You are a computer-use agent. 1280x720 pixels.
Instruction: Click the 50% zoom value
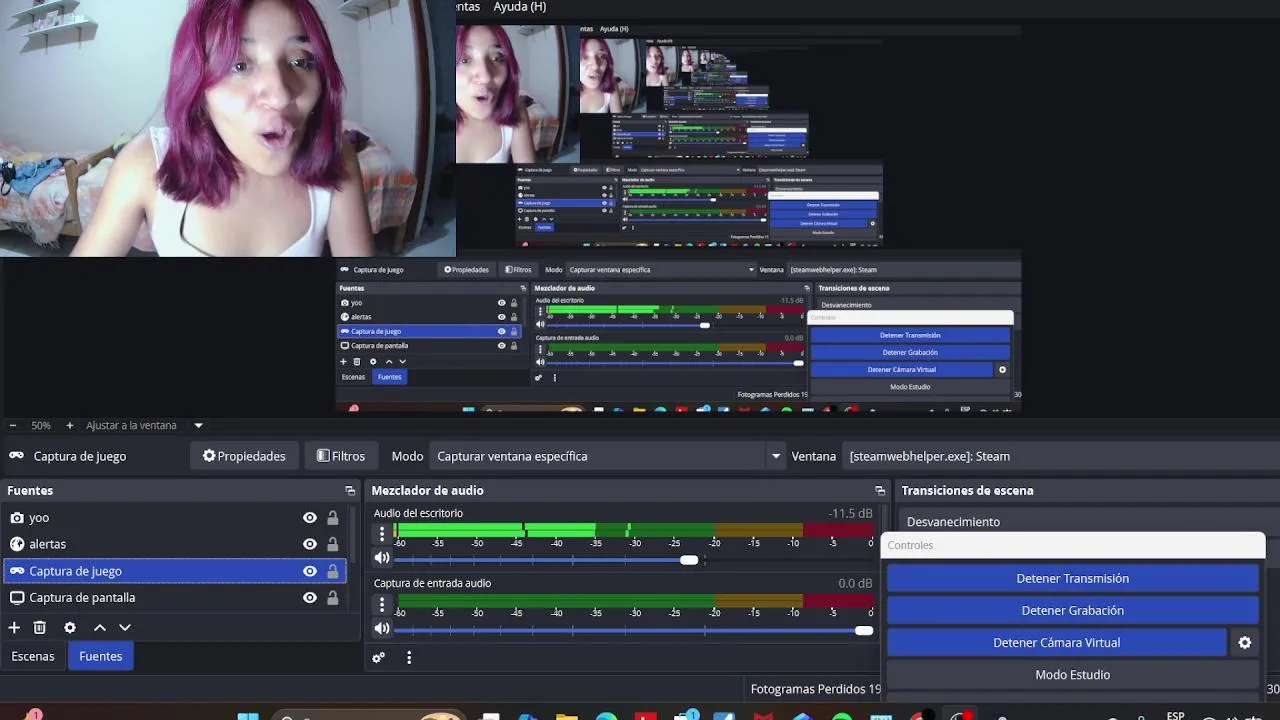(41, 426)
